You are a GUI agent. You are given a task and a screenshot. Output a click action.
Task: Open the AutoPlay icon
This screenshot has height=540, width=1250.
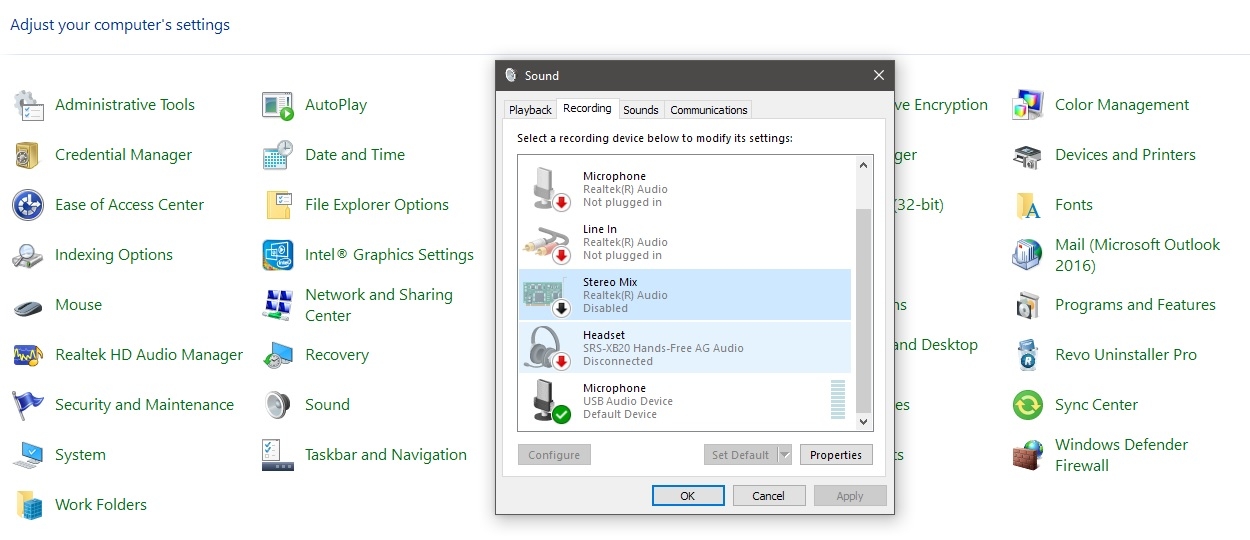point(278,105)
